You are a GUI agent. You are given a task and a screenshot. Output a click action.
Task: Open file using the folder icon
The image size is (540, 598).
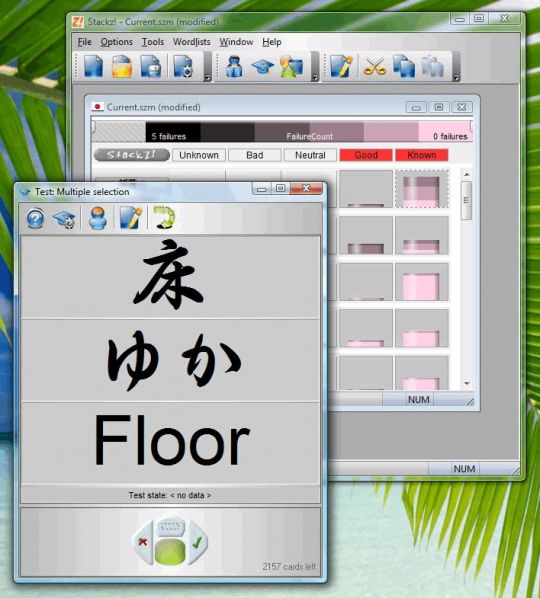(x=122, y=66)
